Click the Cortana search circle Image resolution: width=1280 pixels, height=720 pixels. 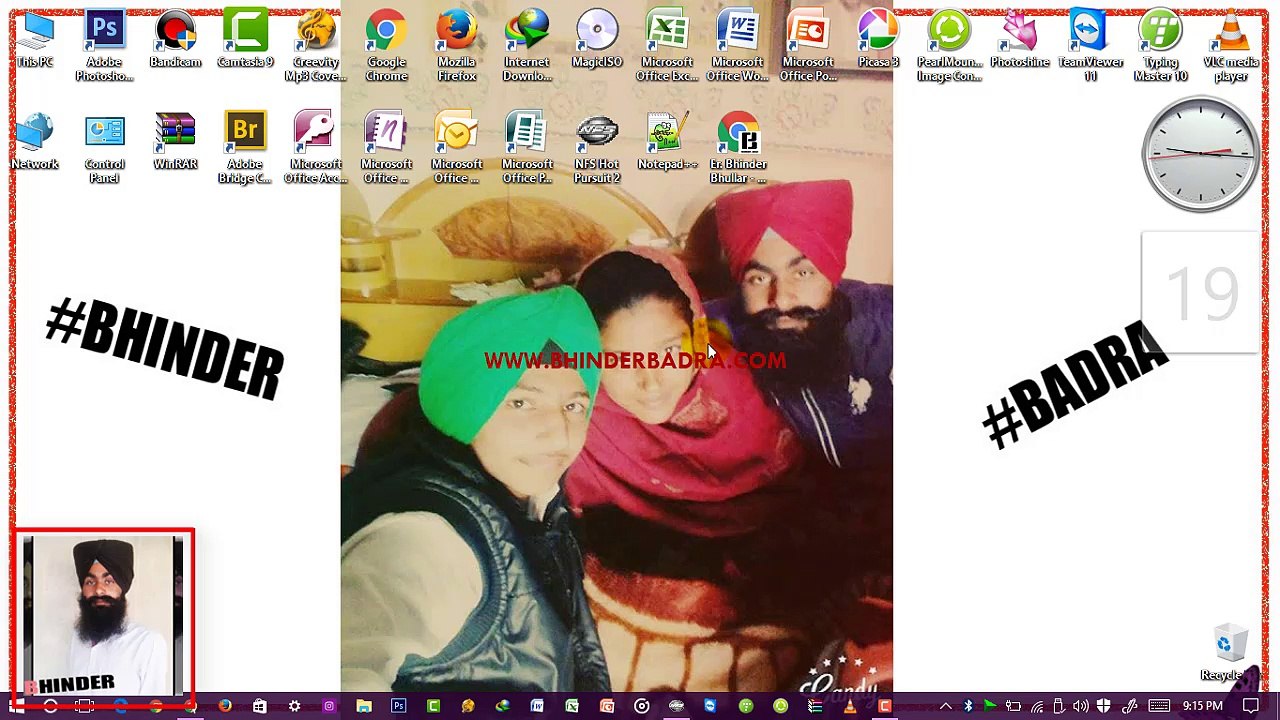click(x=50, y=706)
